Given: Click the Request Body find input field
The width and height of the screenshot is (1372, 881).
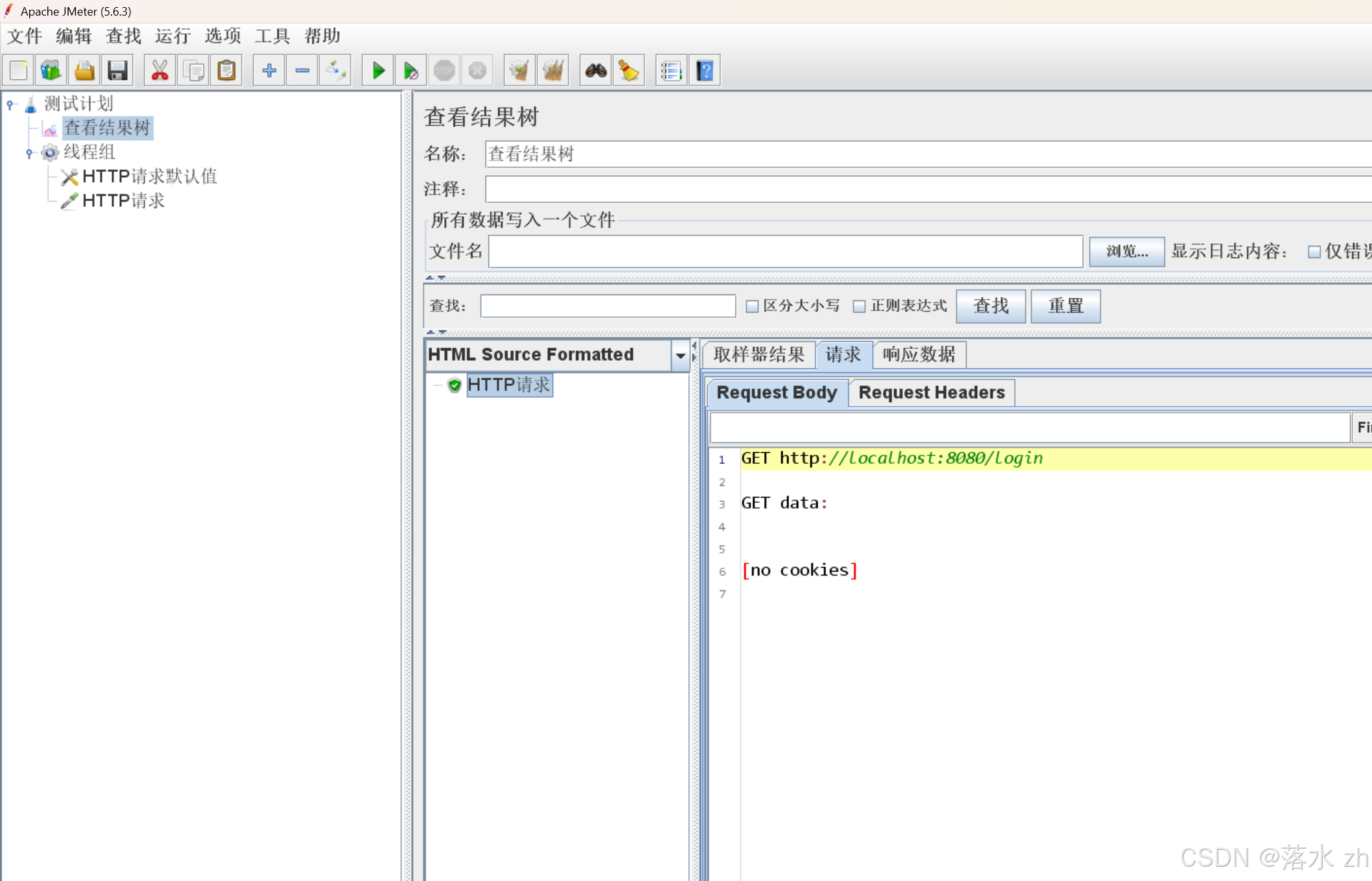Looking at the screenshot, I should click(x=1030, y=428).
